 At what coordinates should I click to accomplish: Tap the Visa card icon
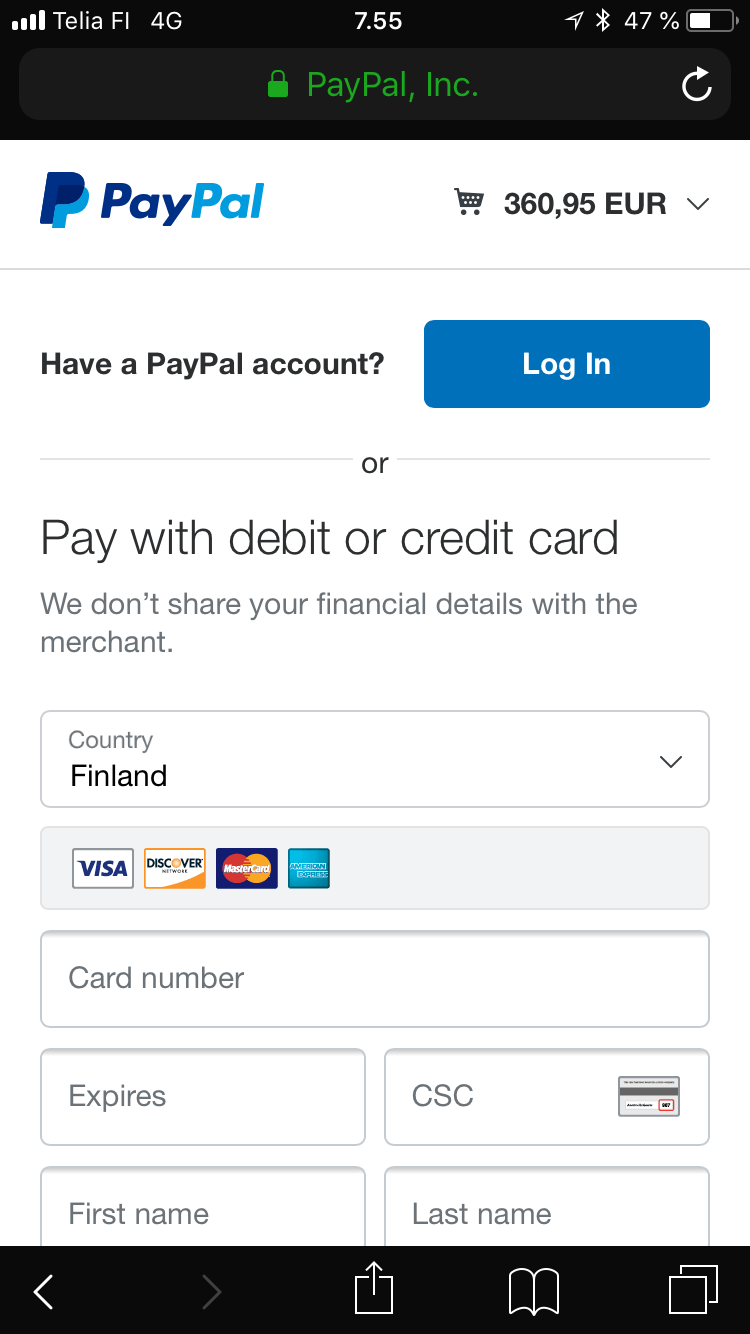point(103,868)
